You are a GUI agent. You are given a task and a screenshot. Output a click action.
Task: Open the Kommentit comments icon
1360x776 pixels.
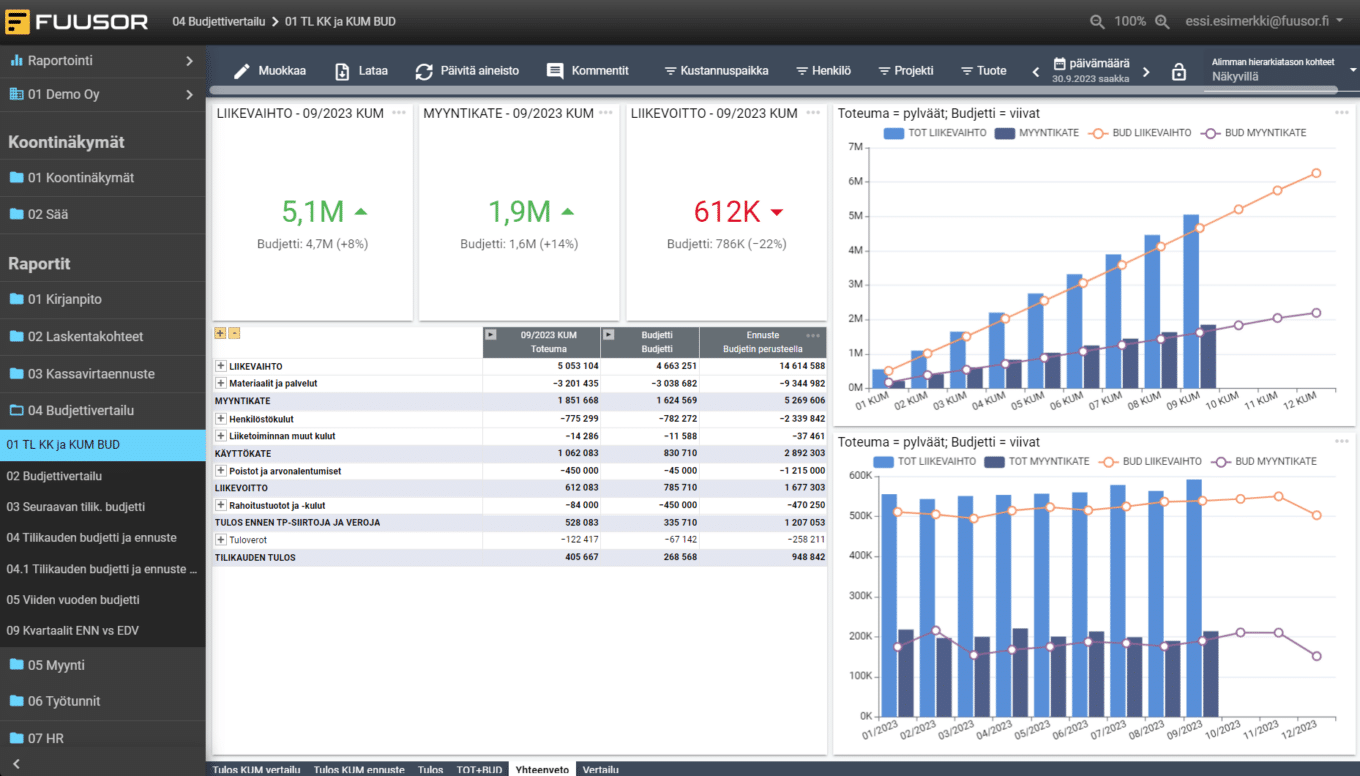pos(555,71)
